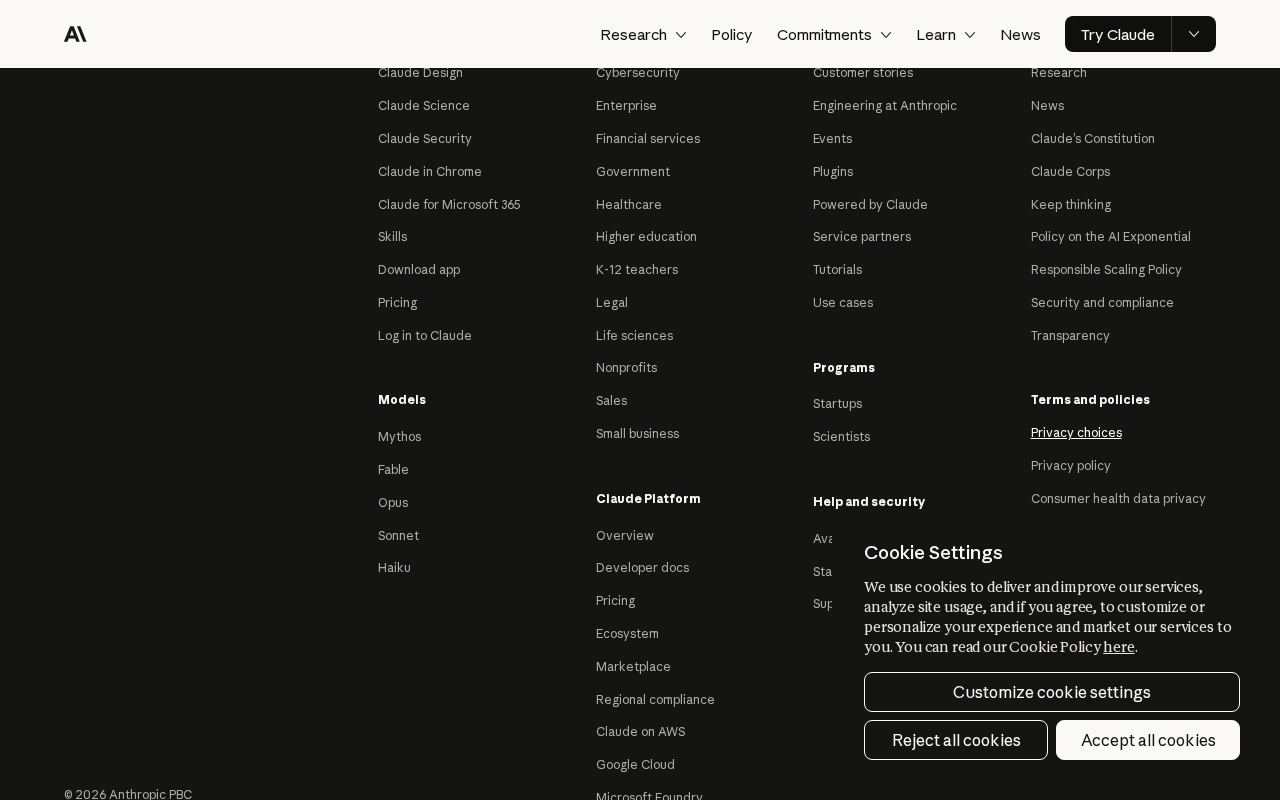Open the Scientists program link
The width and height of the screenshot is (1280, 800).
click(x=841, y=436)
